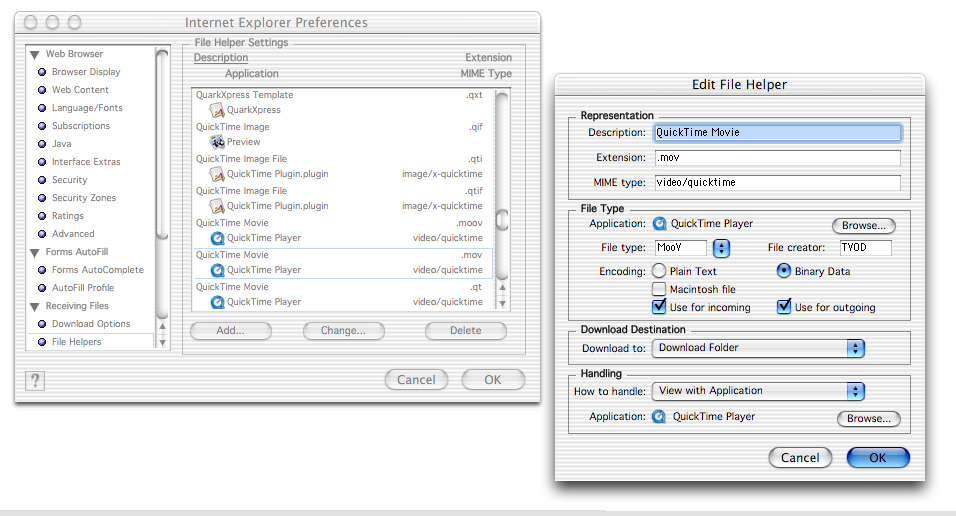
Task: Collapse the Web Browser category
Action: click(x=35, y=55)
